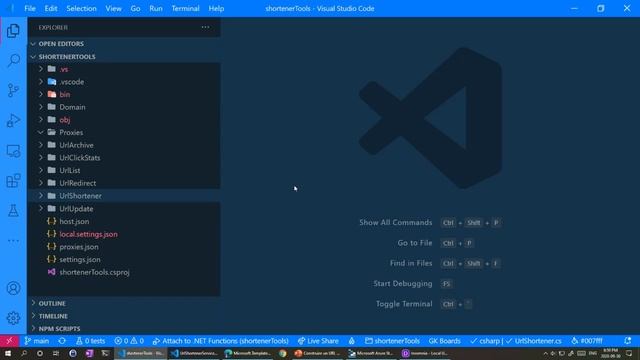Click the remote window indicator in status bar
The height and width of the screenshot is (360, 640).
[9, 341]
